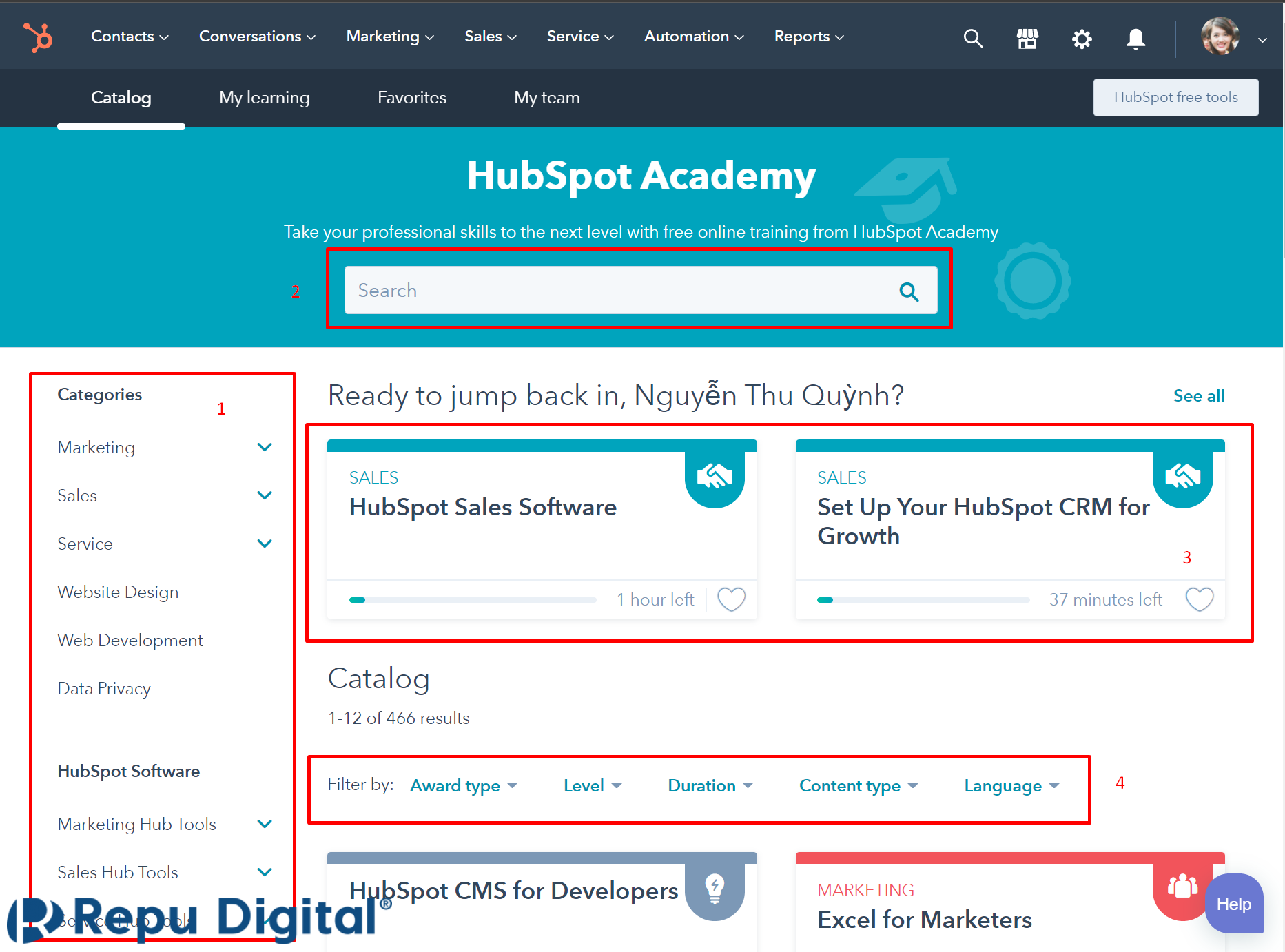The height and width of the screenshot is (952, 1285).
Task: Click the '1 hour left' text
Action: [655, 600]
